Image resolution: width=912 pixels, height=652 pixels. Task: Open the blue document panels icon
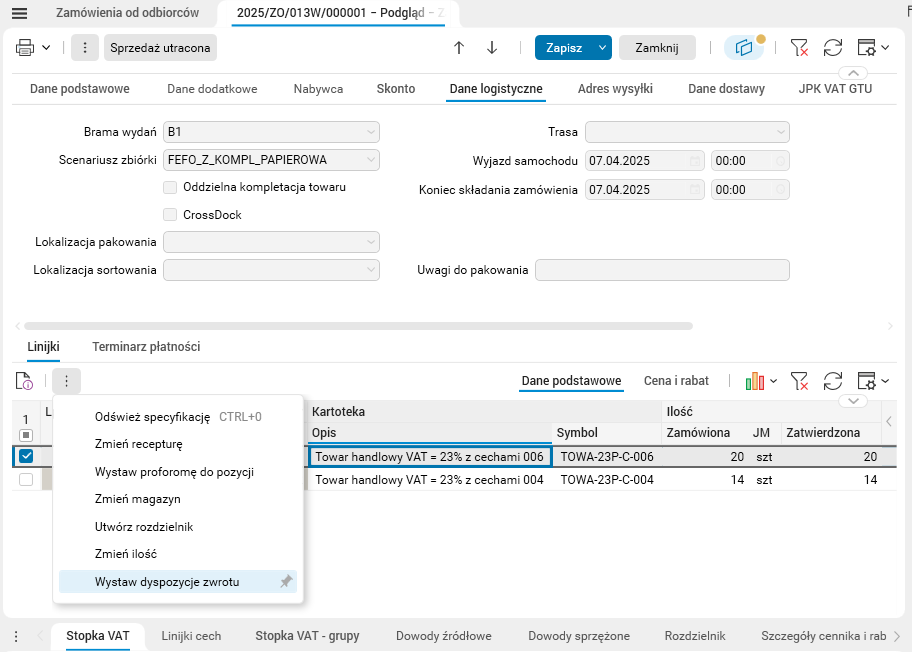pyautogui.click(x=744, y=48)
